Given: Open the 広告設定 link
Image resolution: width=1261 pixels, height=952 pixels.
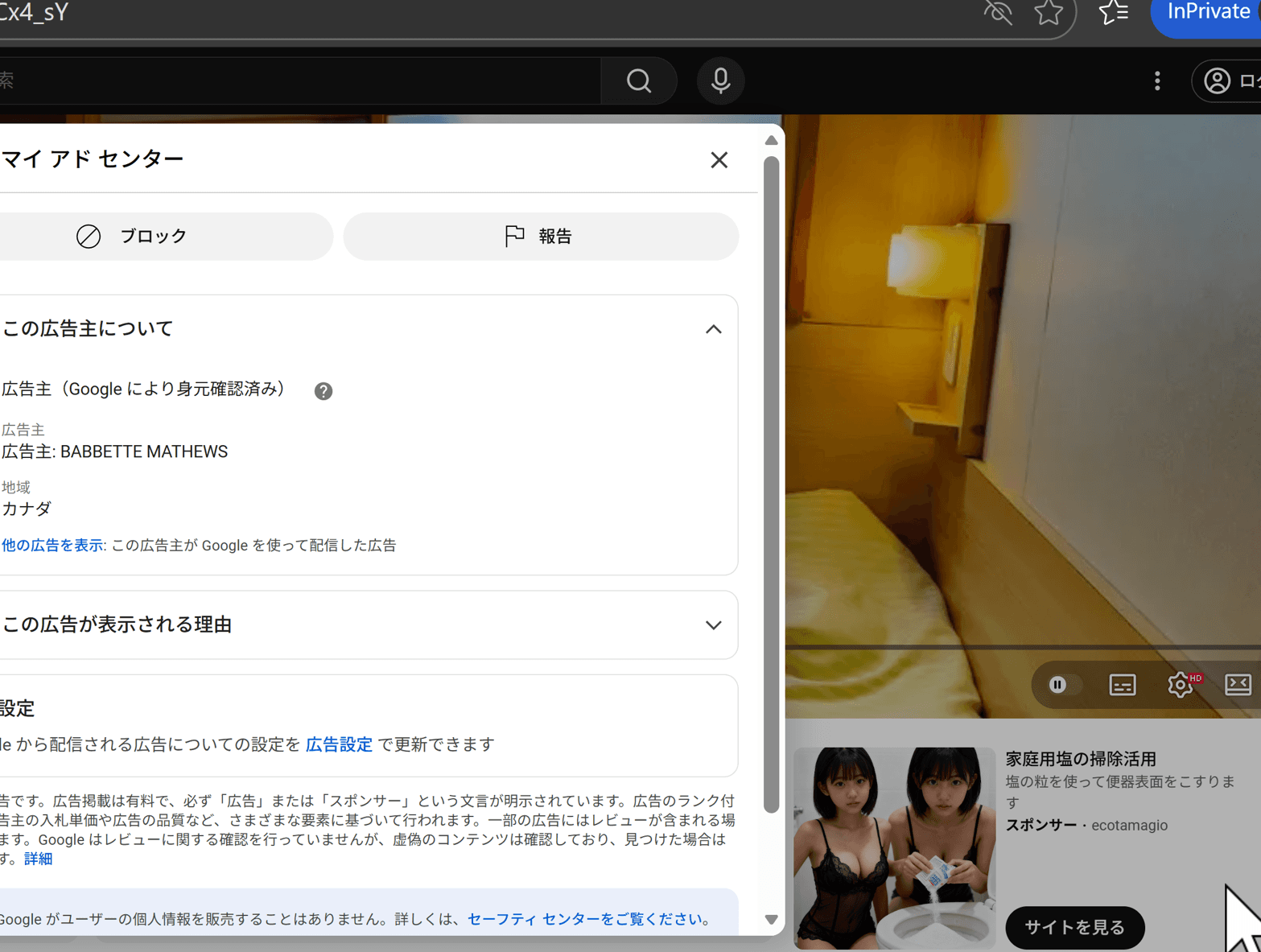Looking at the screenshot, I should [339, 744].
